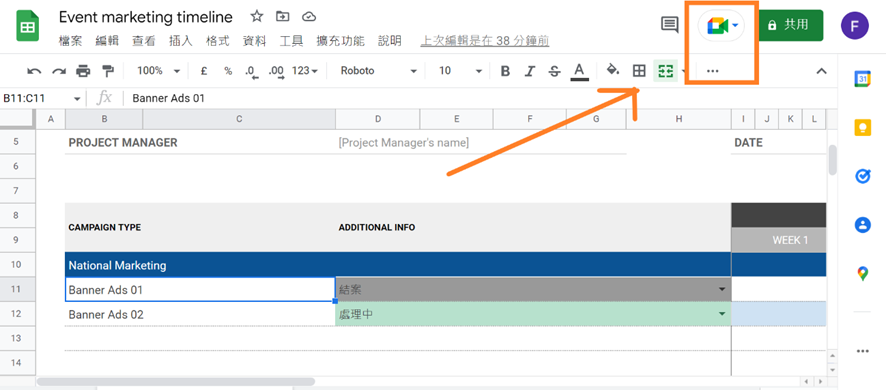Open the 查看 menu
Viewport: 886px width, 390px height.
pos(144,41)
